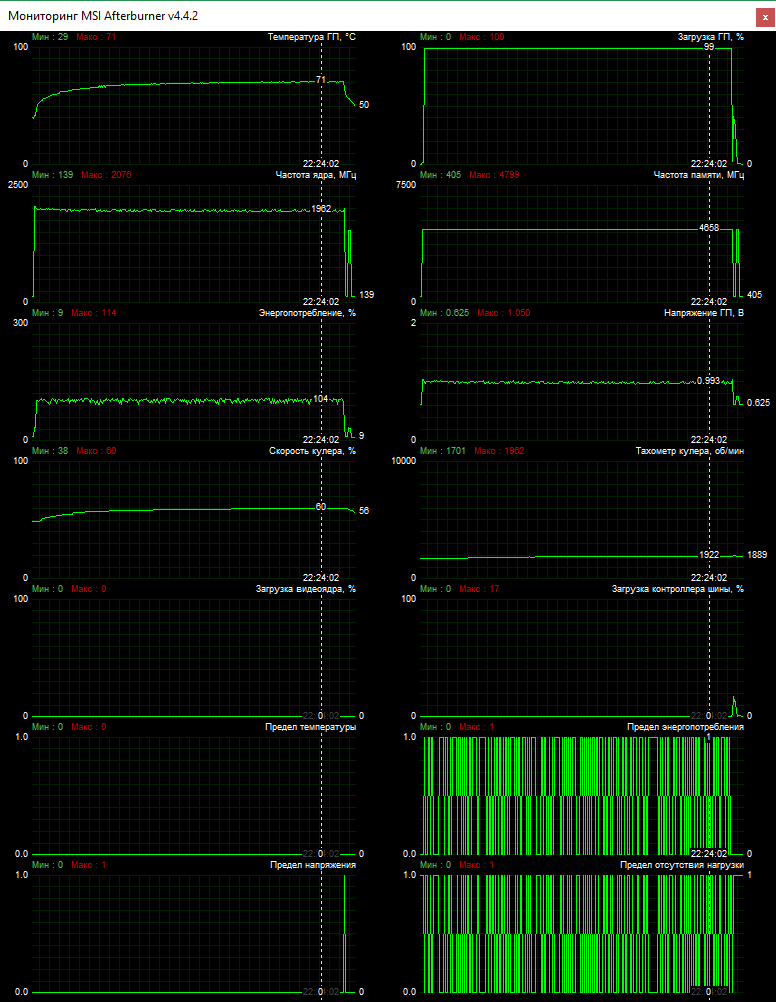Click the 4658 value on memory clock graph
The width and height of the screenshot is (776, 1002).
click(709, 228)
